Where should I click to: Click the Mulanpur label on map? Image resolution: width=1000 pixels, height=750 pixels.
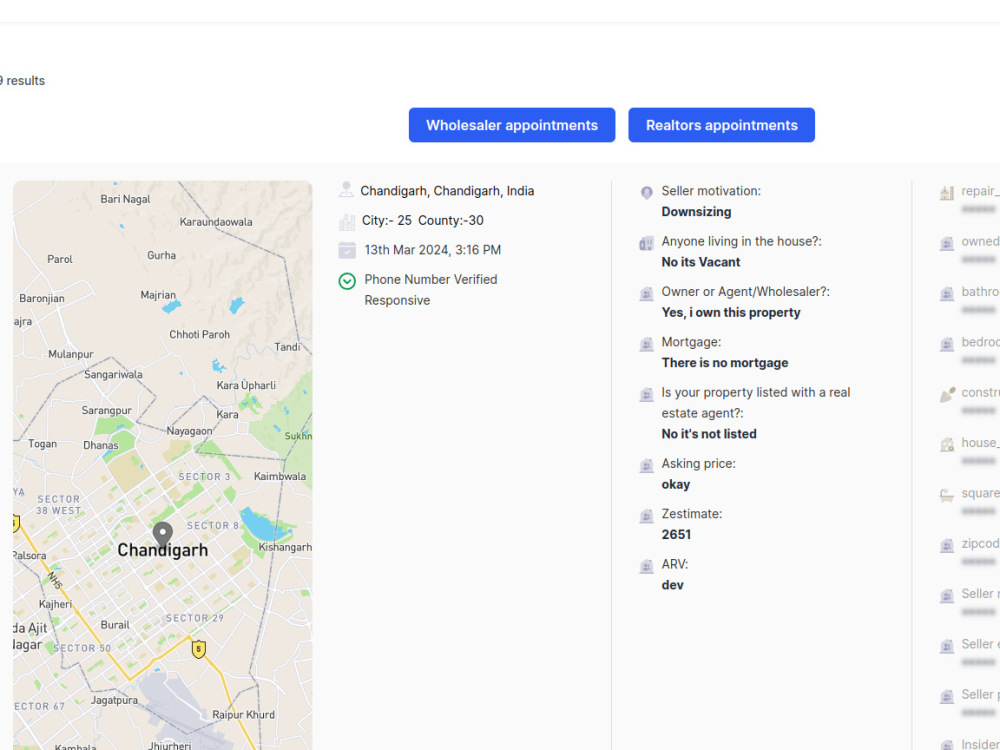[x=71, y=354]
